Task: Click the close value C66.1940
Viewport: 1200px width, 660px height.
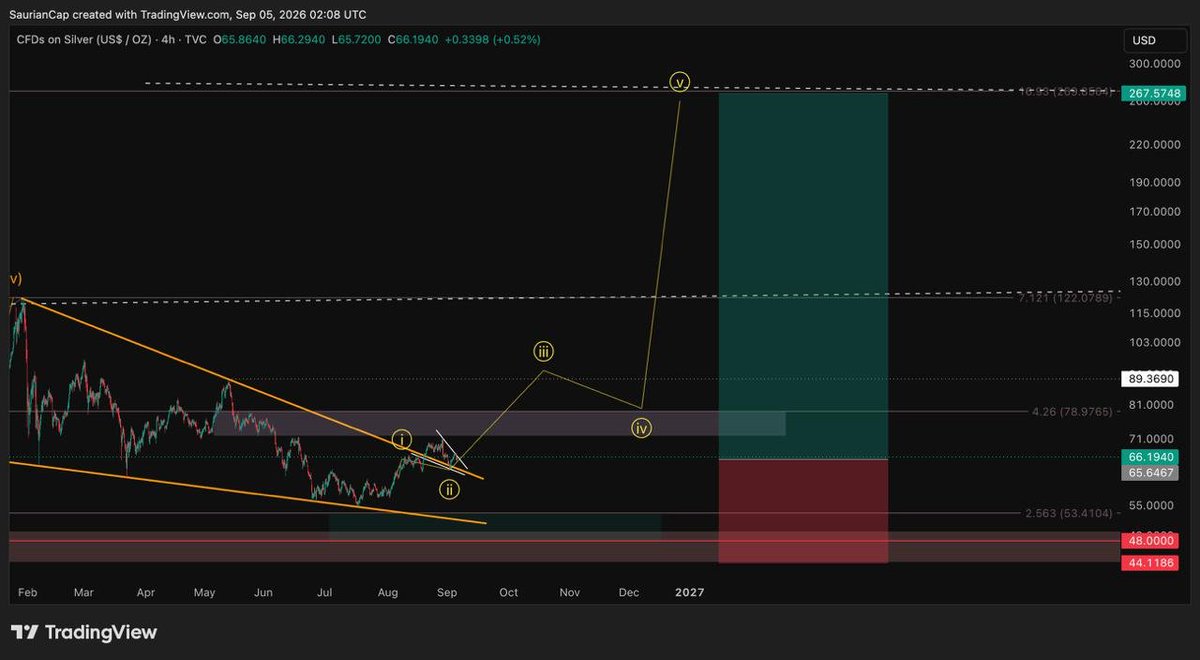Action: (414, 40)
